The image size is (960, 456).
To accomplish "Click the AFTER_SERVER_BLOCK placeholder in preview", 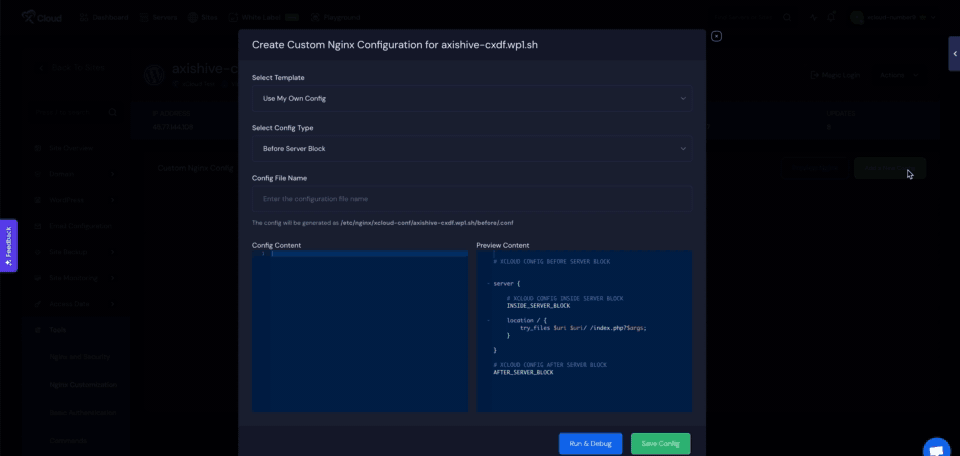I will [x=523, y=372].
